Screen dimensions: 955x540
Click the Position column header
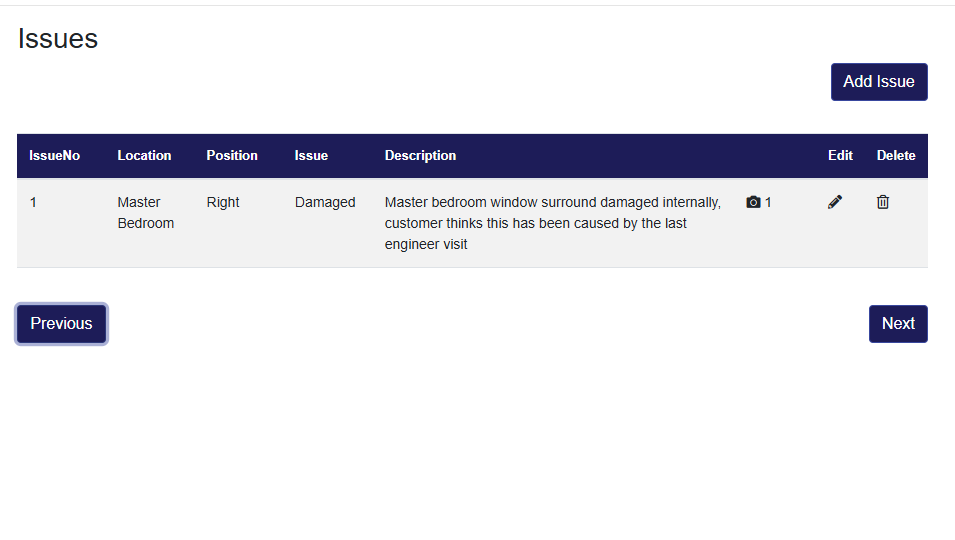tap(232, 156)
